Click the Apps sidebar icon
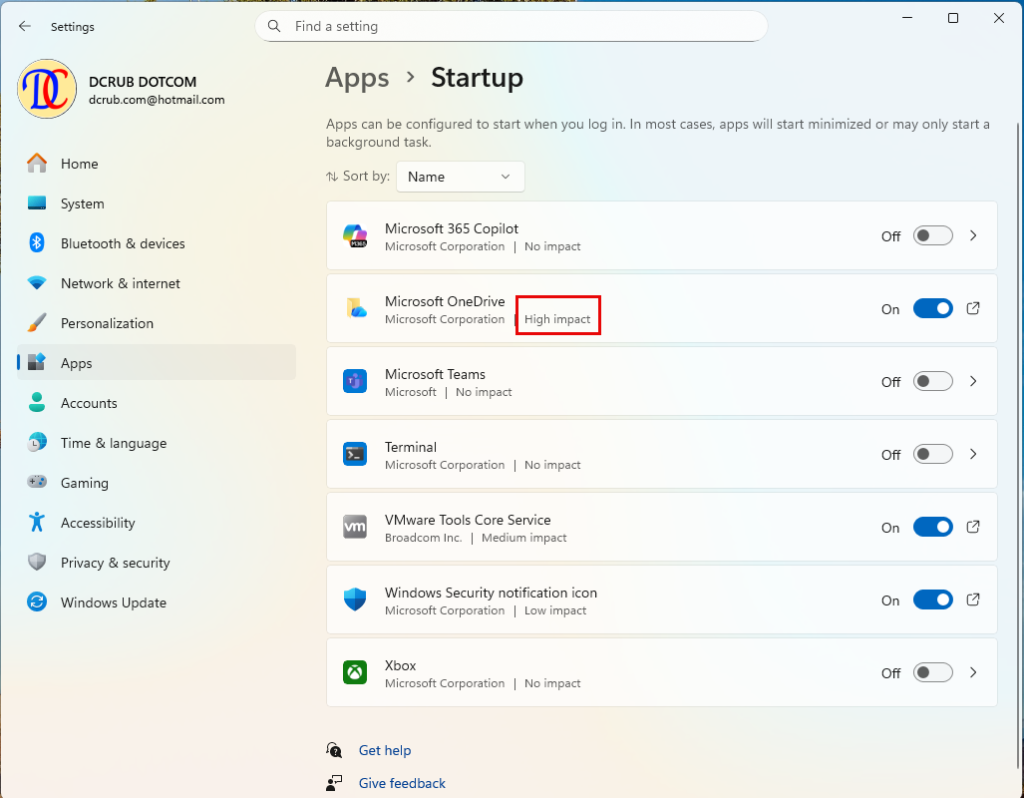 (x=37, y=362)
